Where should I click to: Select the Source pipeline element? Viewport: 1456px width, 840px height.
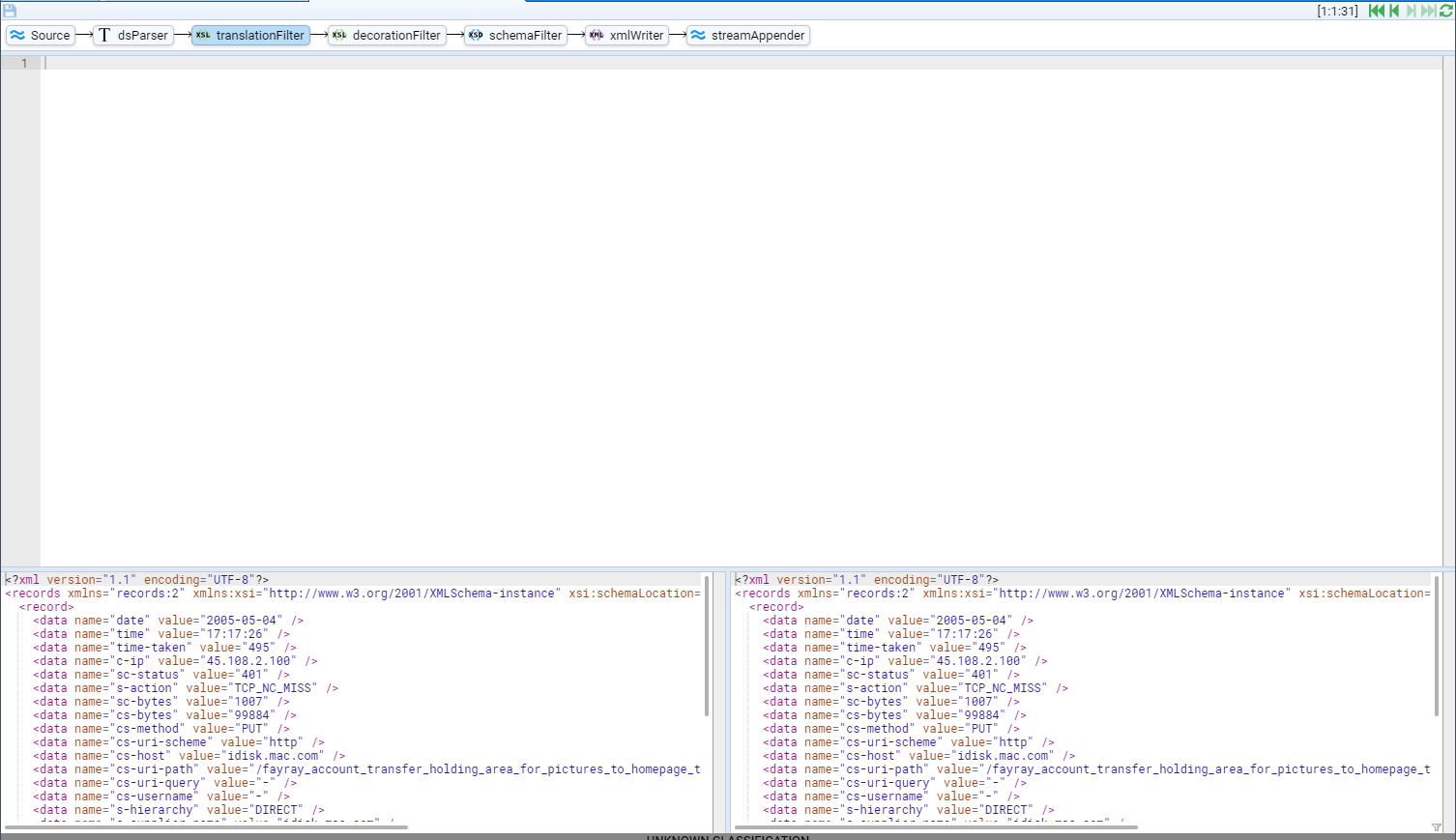41,36
